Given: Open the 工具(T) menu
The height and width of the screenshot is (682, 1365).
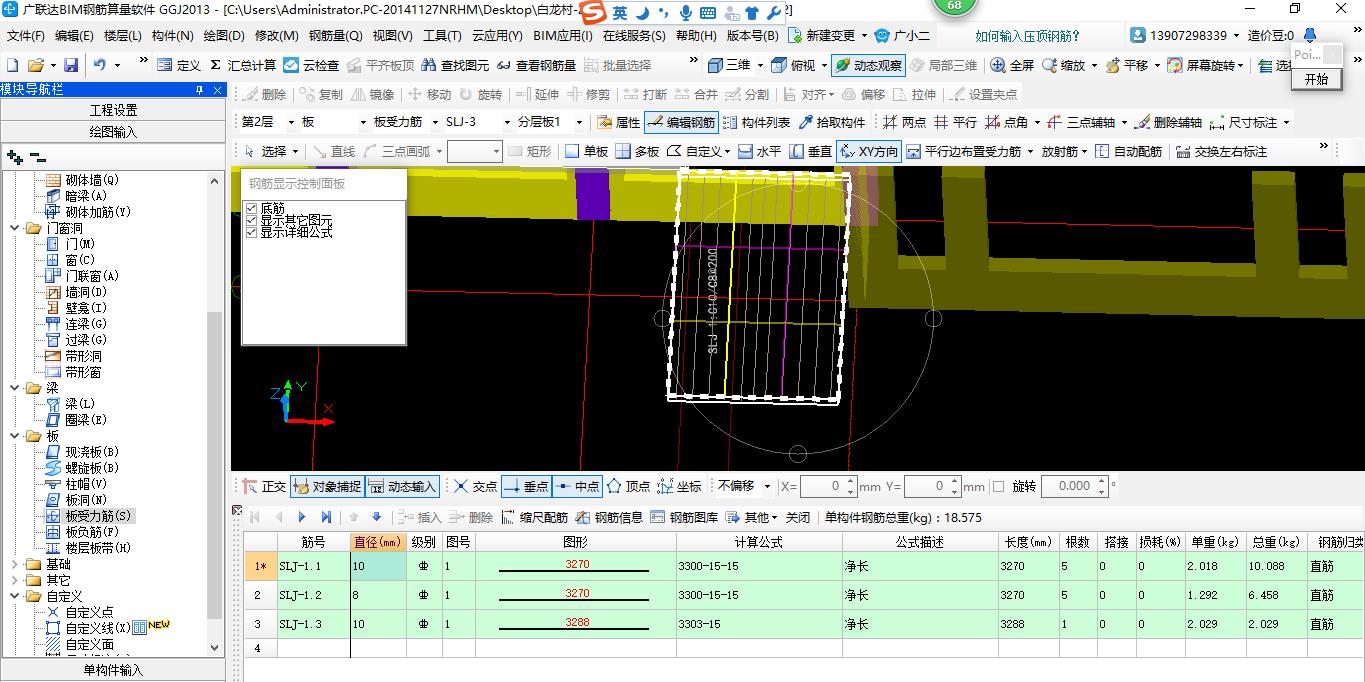Looking at the screenshot, I should [x=442, y=35].
